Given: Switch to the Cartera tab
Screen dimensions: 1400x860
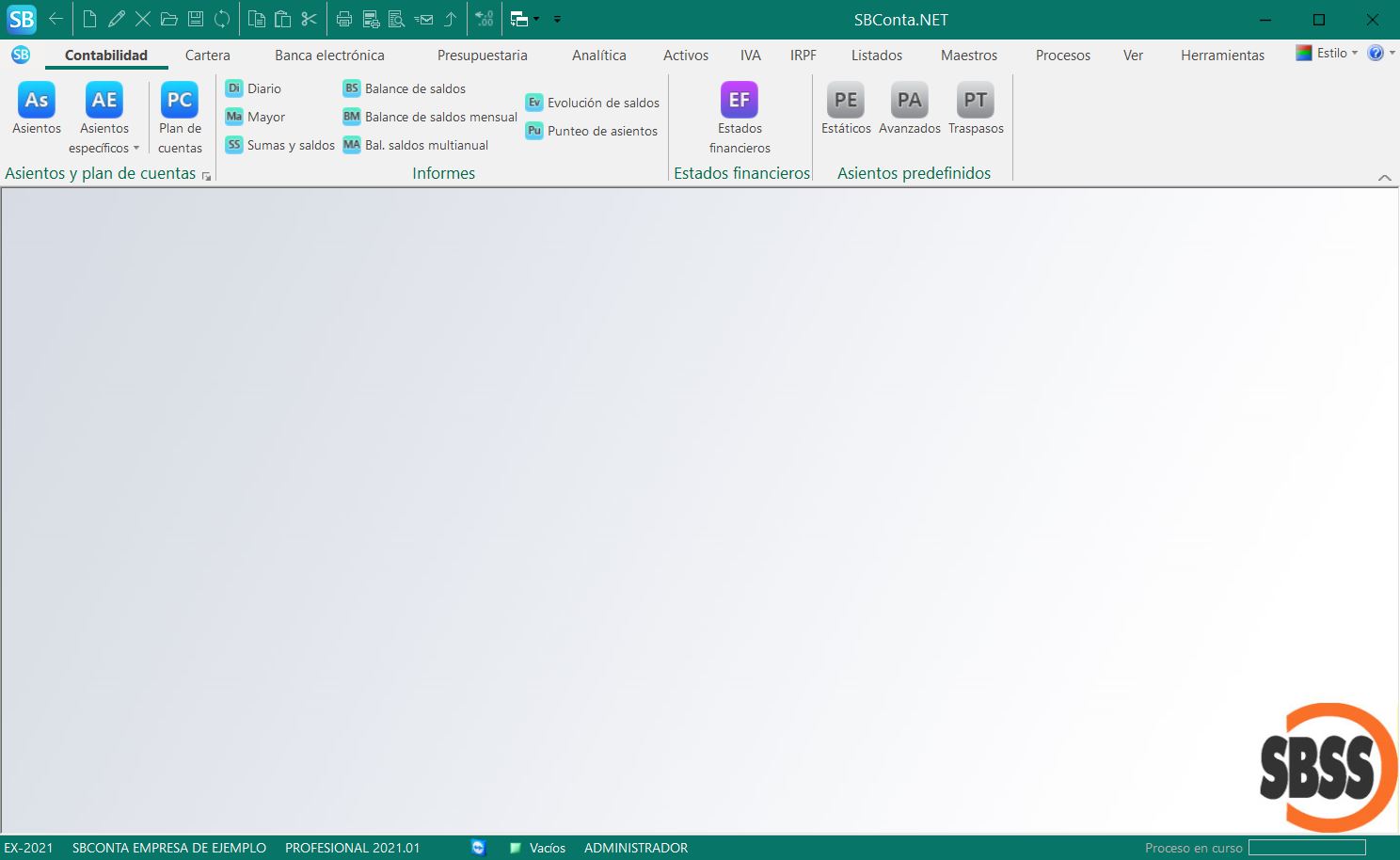Looking at the screenshot, I should click(x=207, y=56).
